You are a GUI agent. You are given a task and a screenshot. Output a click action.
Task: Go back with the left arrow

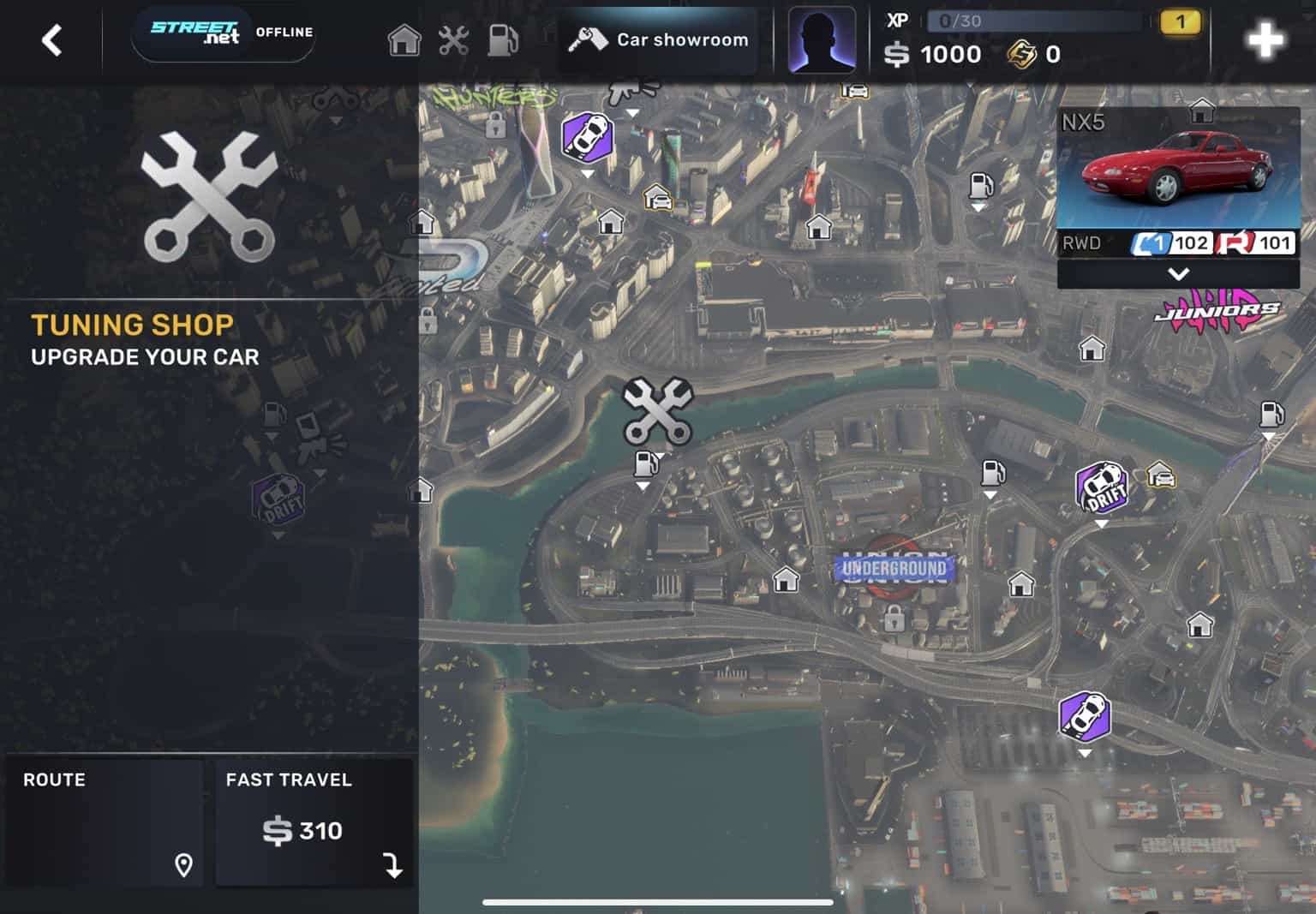[x=52, y=40]
